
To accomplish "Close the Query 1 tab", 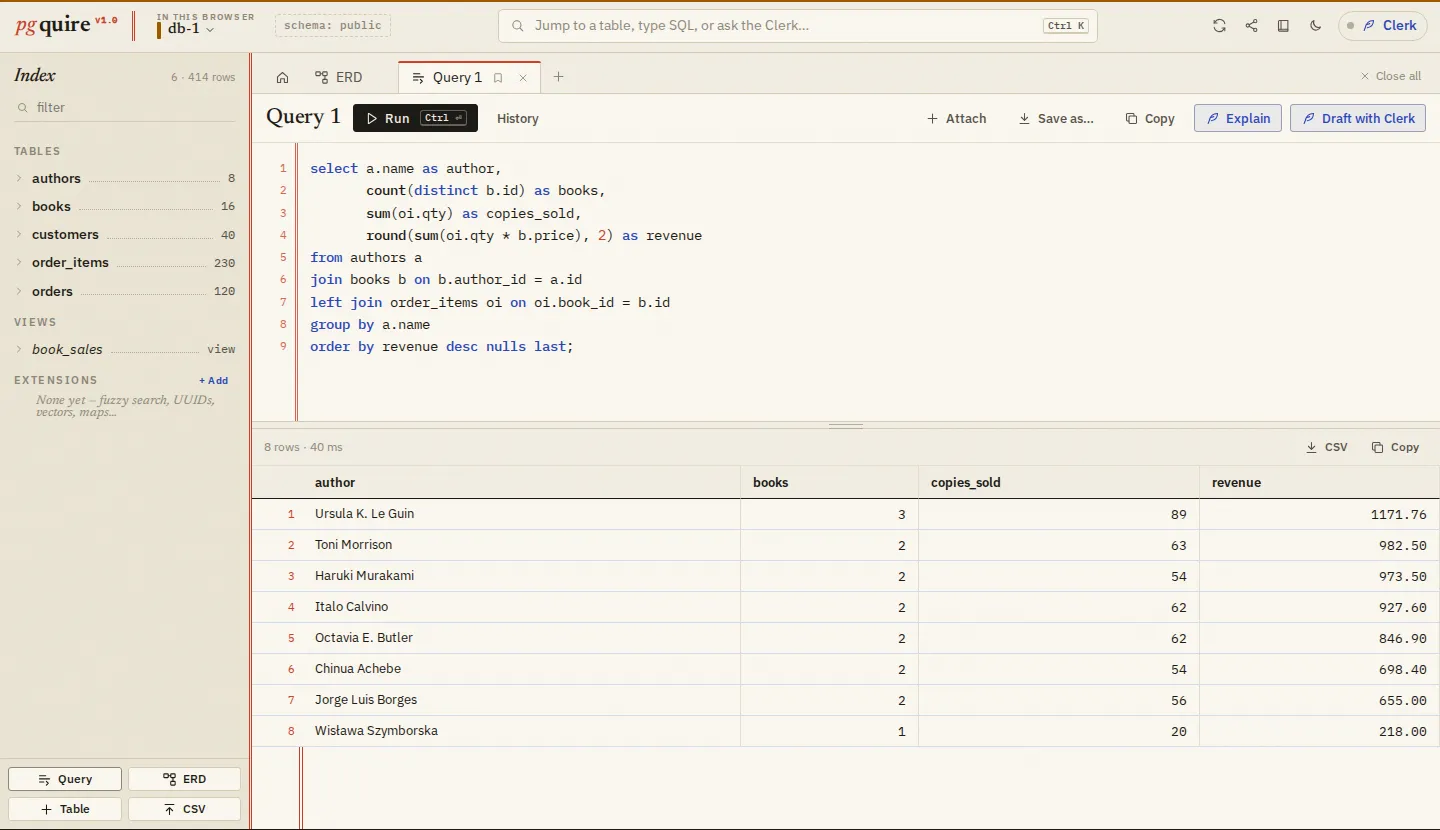I will pyautogui.click(x=522, y=78).
